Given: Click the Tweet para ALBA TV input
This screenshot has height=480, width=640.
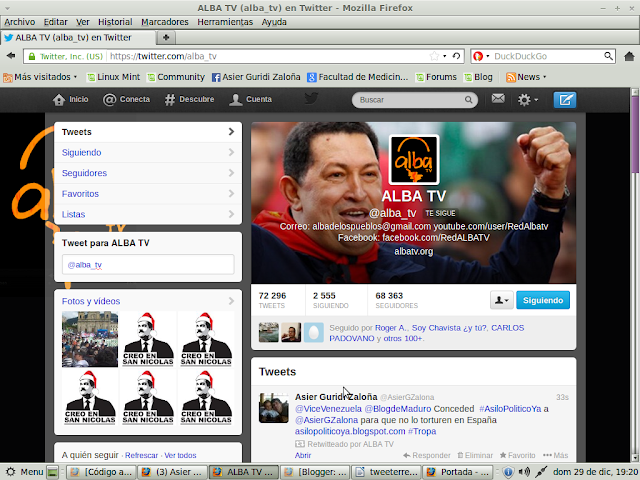Looking at the screenshot, I should tap(148, 264).
